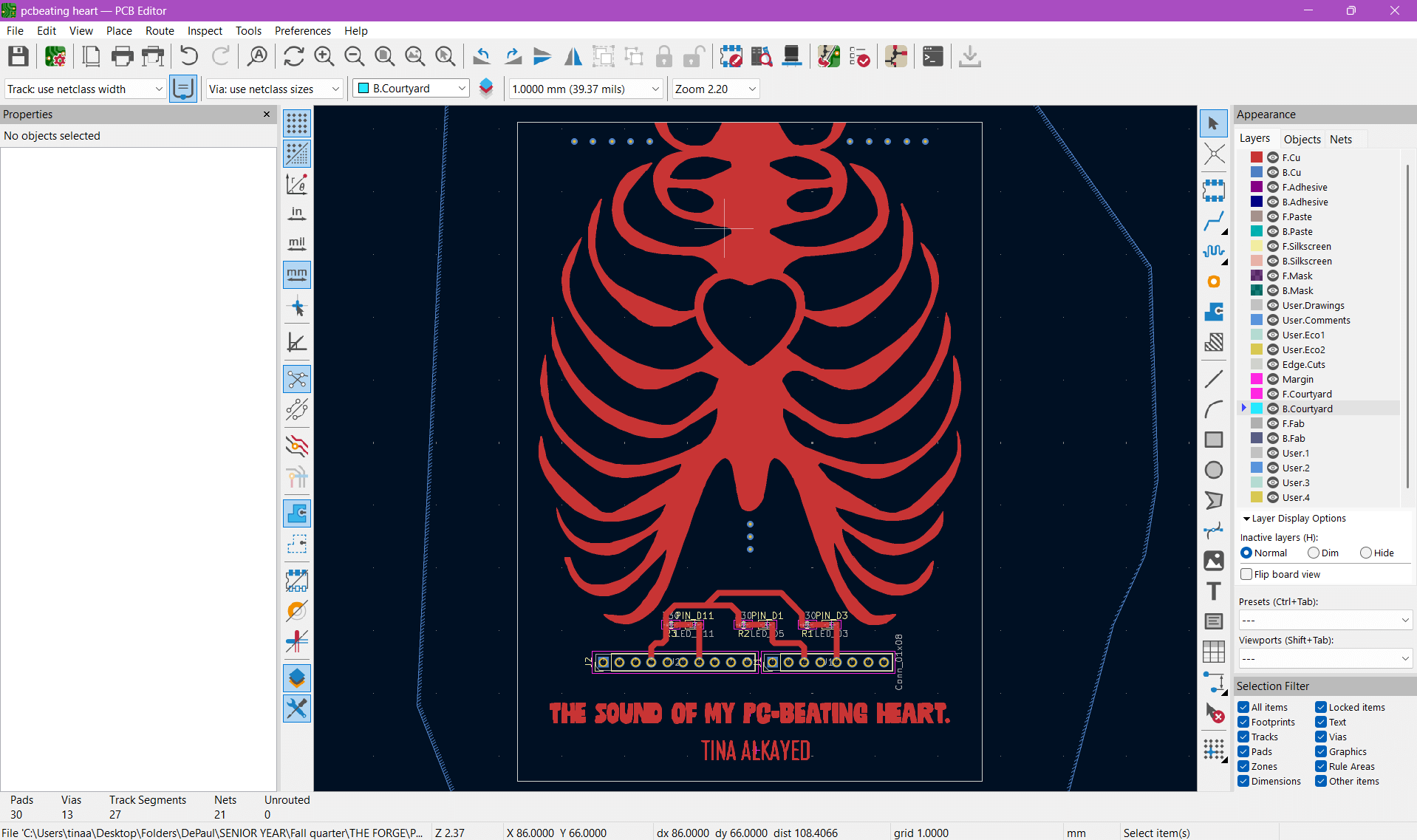Hide the F.Cu layer visibility
This screenshot has width=1417, height=840.
[1272, 157]
